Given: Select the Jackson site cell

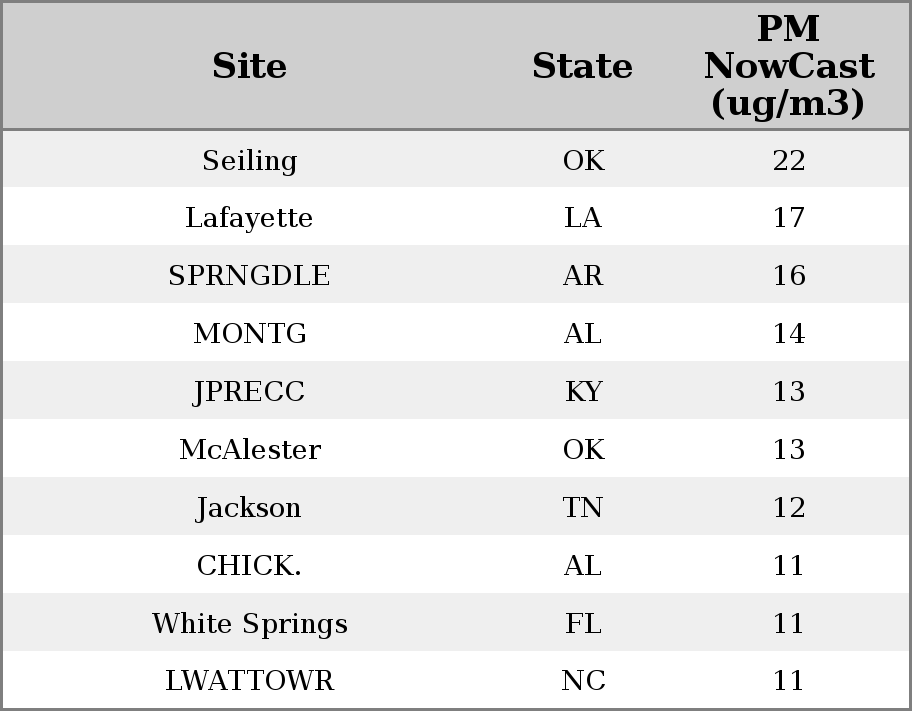Looking at the screenshot, I should [x=249, y=508].
